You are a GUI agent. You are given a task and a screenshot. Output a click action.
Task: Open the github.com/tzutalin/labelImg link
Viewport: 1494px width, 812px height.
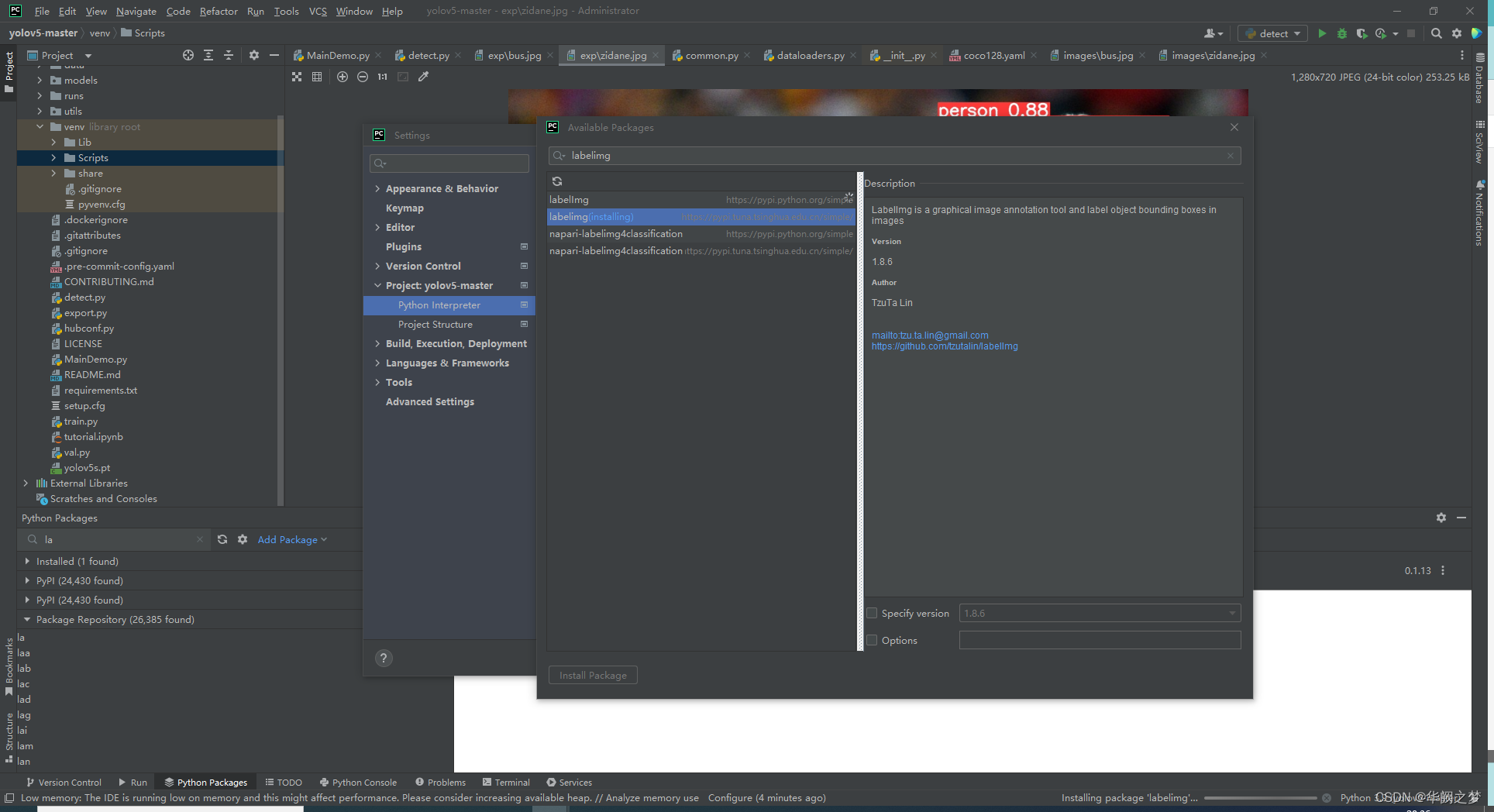pos(945,346)
